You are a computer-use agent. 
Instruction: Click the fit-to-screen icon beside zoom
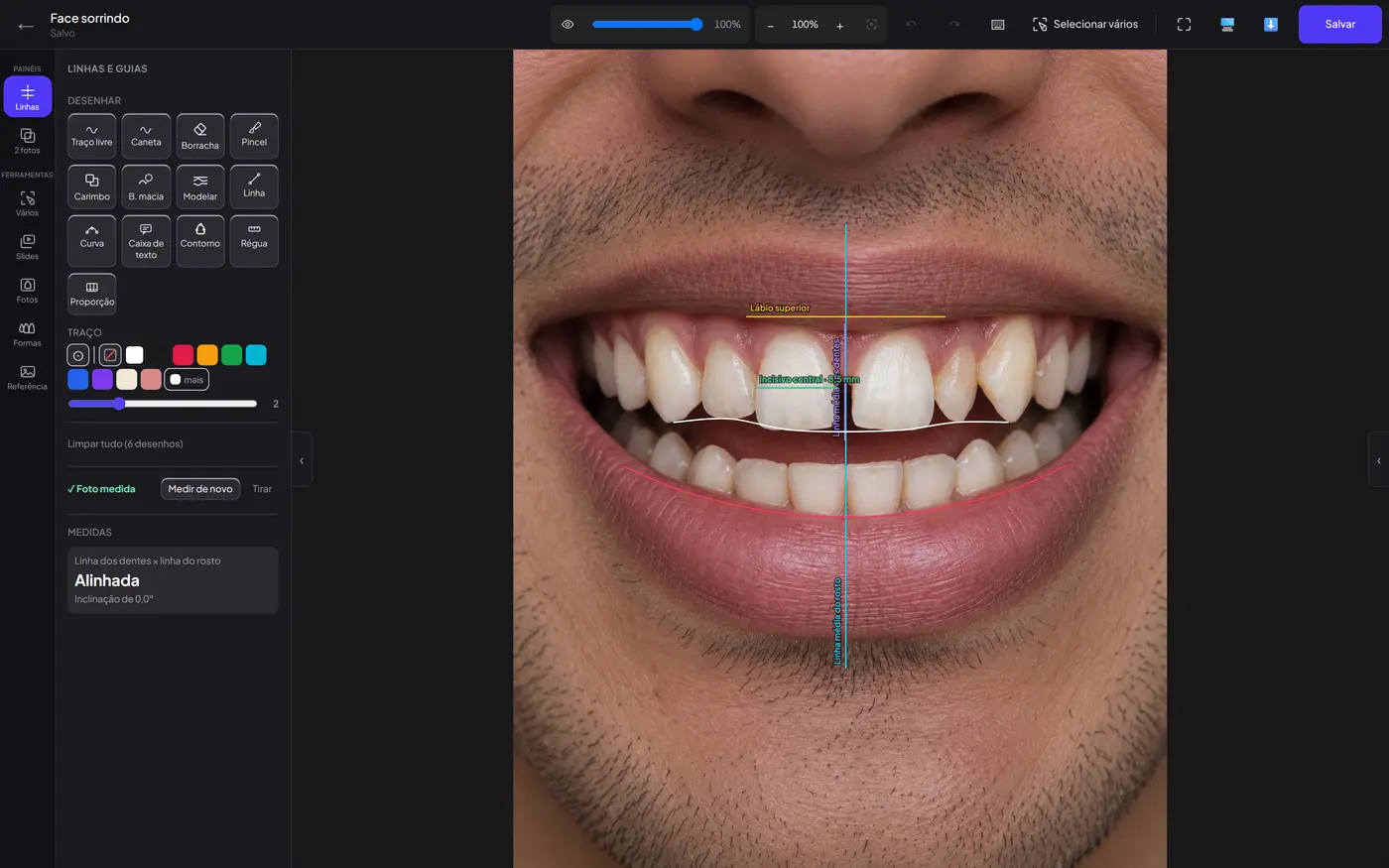point(871,25)
